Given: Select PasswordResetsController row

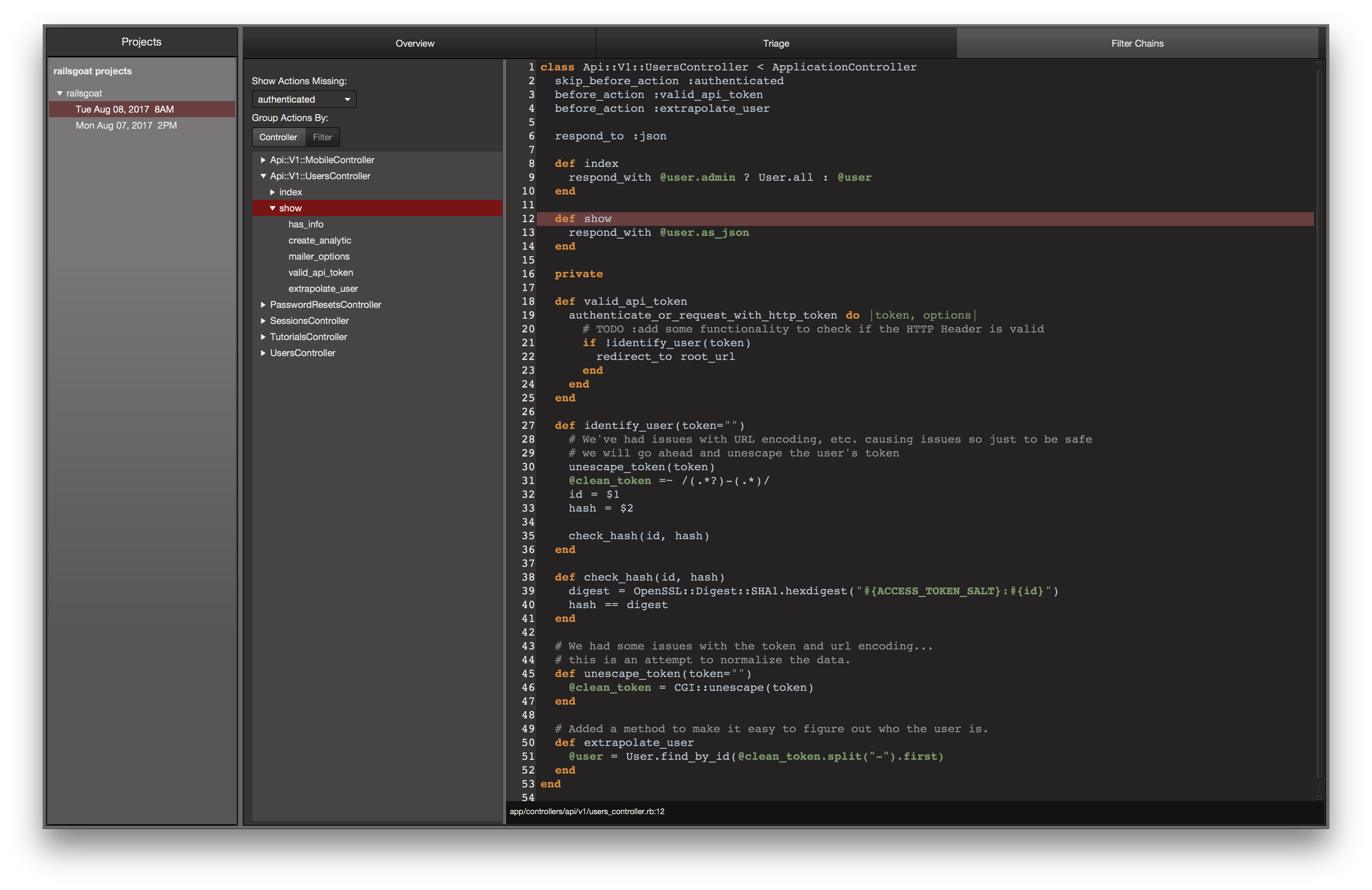Looking at the screenshot, I should (x=377, y=304).
